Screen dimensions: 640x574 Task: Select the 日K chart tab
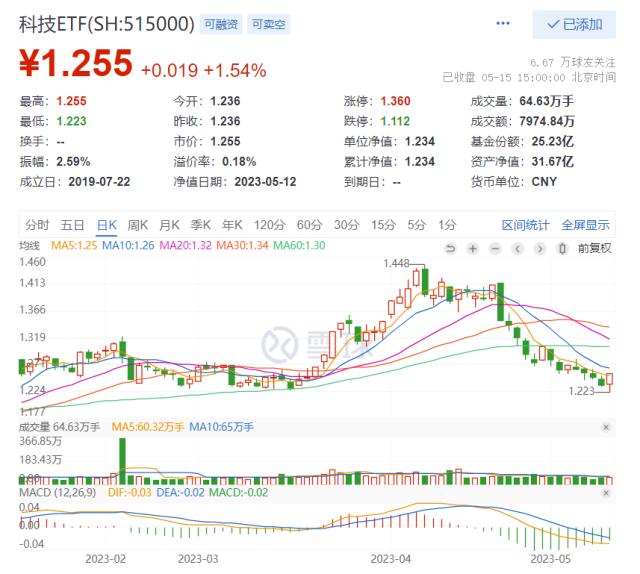tap(107, 225)
